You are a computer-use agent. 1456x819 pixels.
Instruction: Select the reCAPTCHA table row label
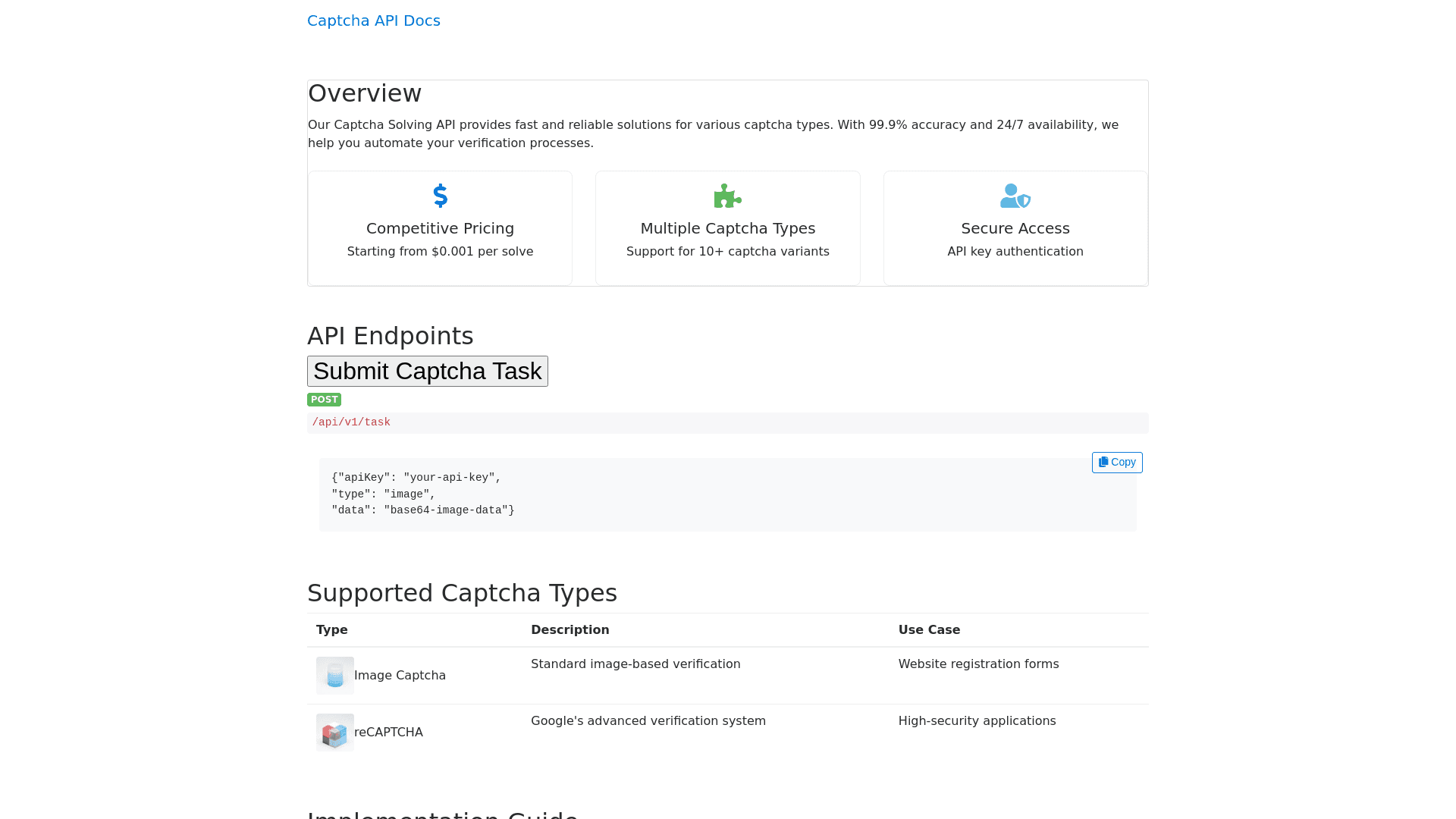pos(388,733)
